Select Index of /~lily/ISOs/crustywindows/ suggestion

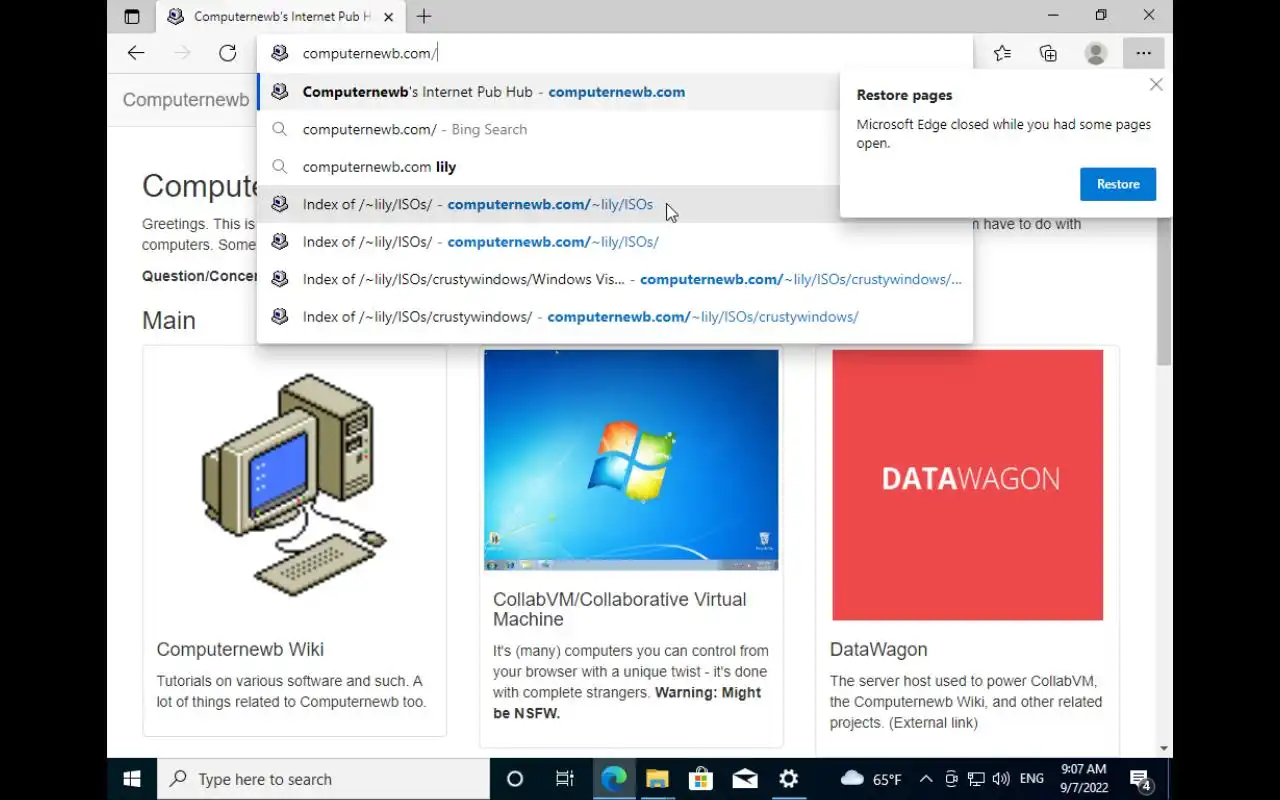(x=615, y=317)
